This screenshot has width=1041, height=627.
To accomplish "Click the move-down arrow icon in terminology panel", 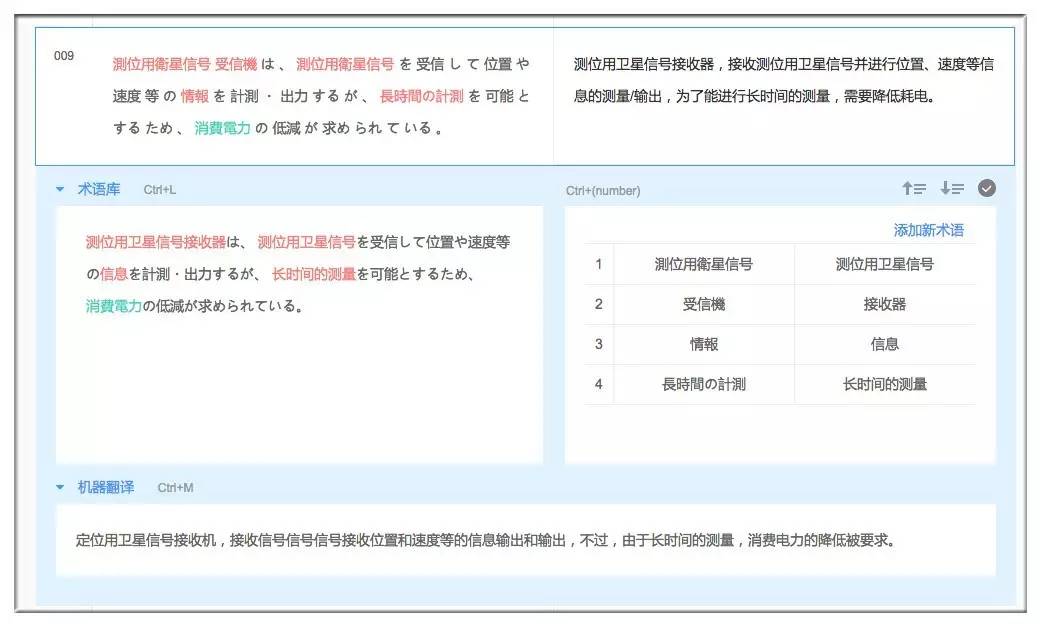I will pos(951,189).
